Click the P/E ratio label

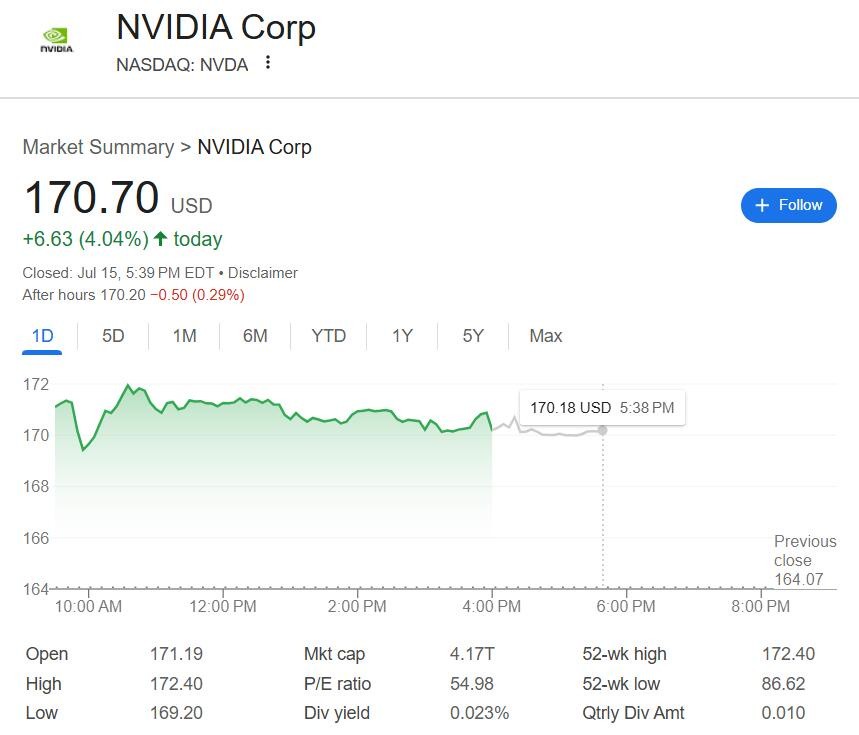click(x=337, y=684)
